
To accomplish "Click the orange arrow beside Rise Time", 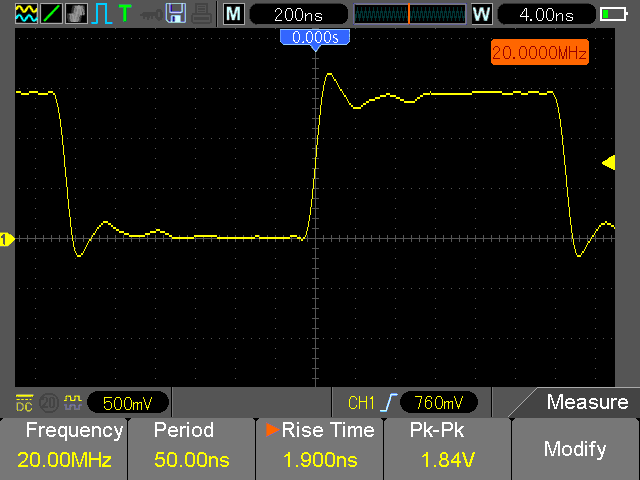I will pyautogui.click(x=272, y=430).
